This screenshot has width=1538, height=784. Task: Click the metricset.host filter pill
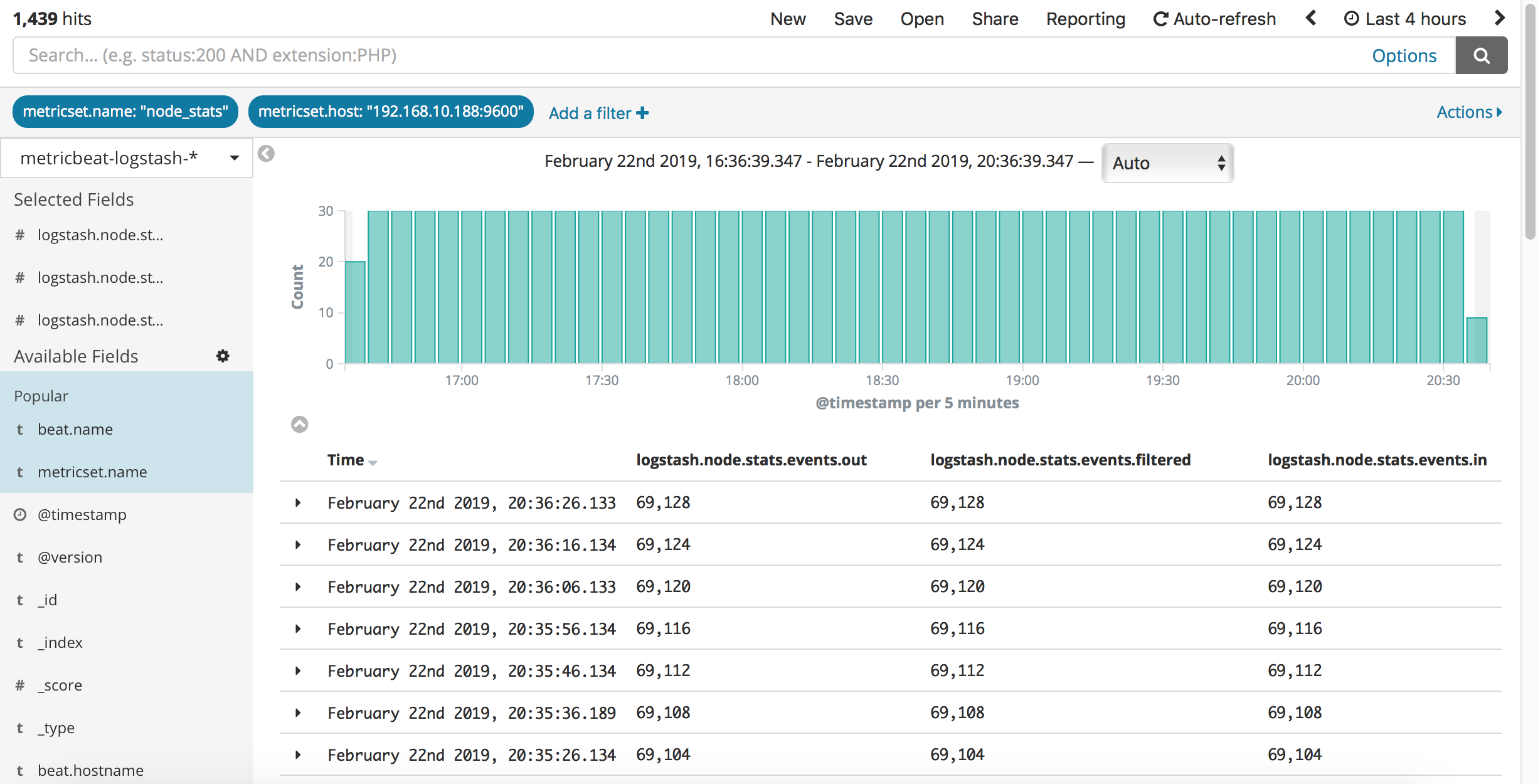click(391, 112)
